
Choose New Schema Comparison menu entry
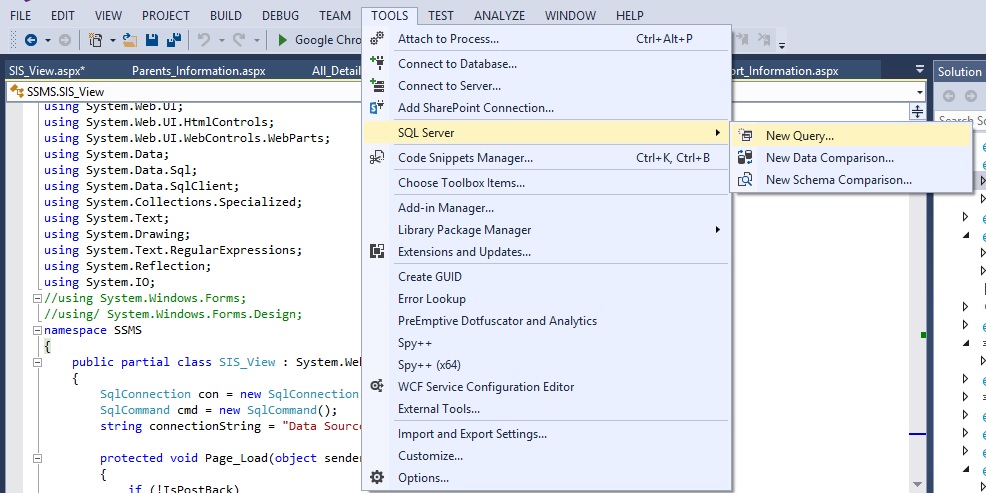(x=838, y=180)
